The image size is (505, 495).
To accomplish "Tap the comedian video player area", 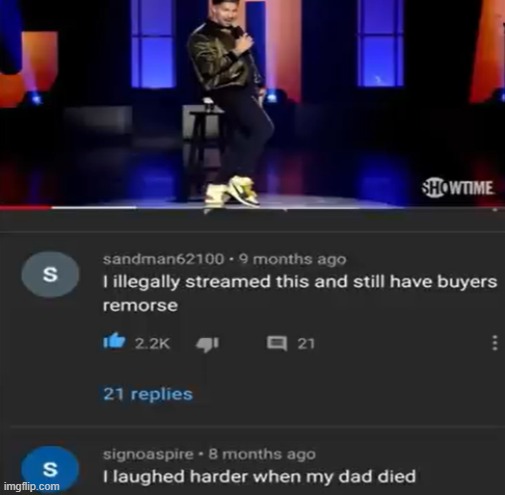I will (x=252, y=102).
